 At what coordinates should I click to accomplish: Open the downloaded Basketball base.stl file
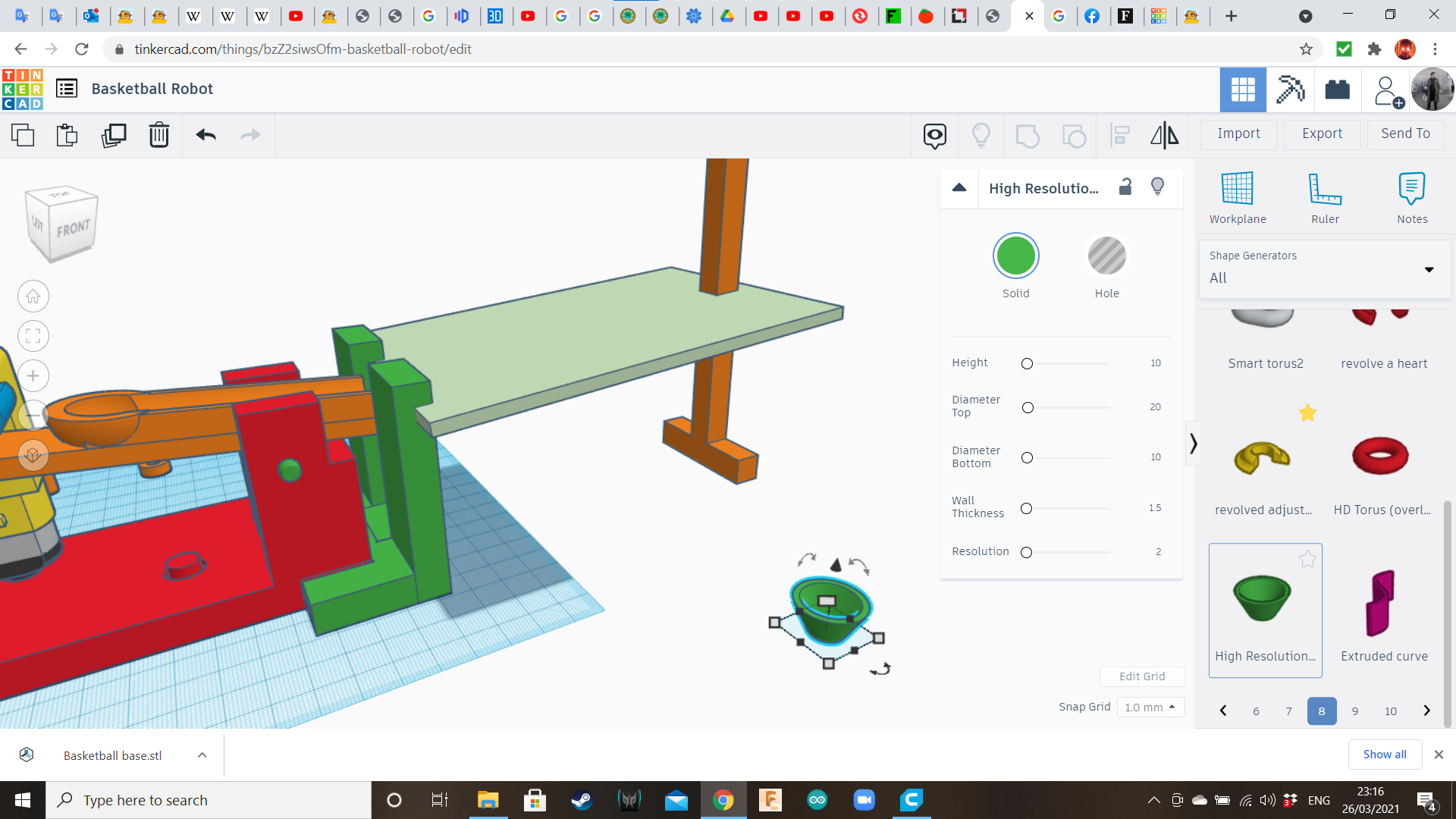tap(112, 755)
